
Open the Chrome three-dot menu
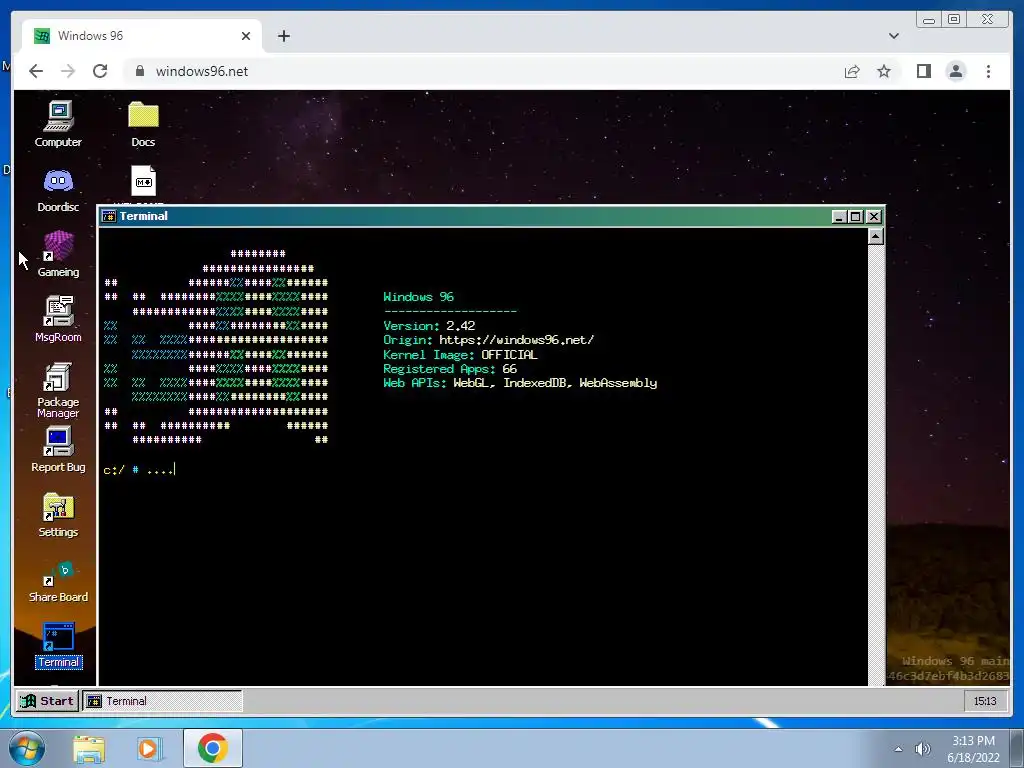988,71
